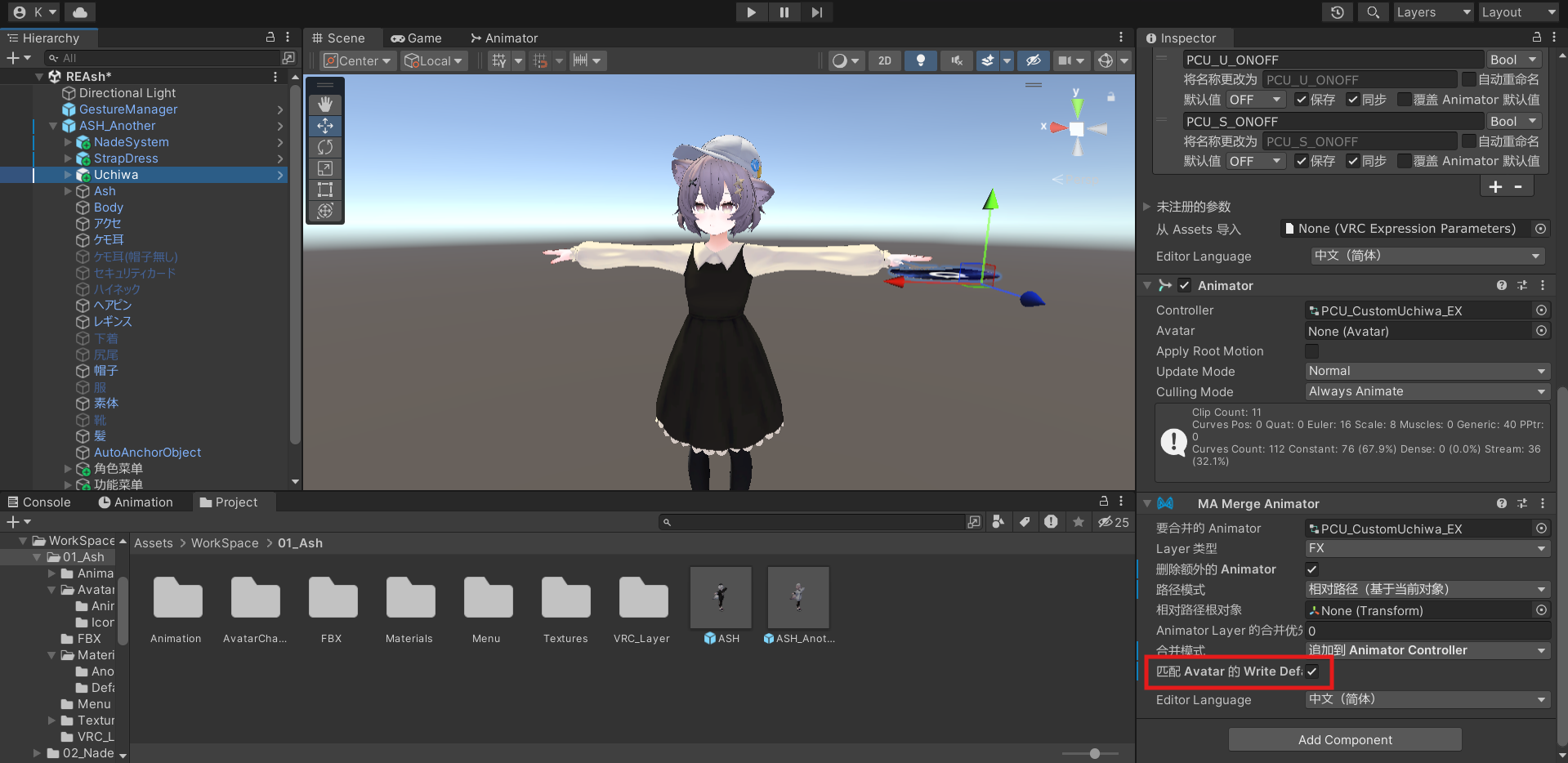Select the Rotate tool
This screenshot has width=1568, height=763.
click(324, 147)
